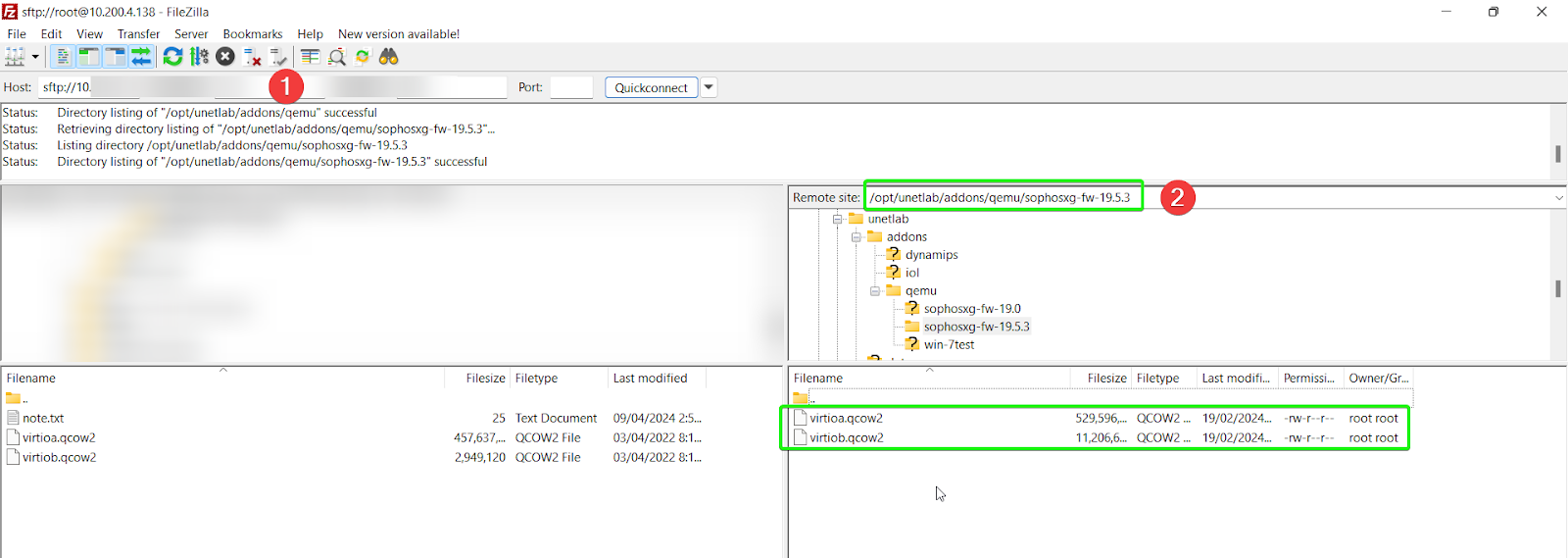The image size is (1568, 558).
Task: Open the Transfer menu
Action: coord(138,33)
